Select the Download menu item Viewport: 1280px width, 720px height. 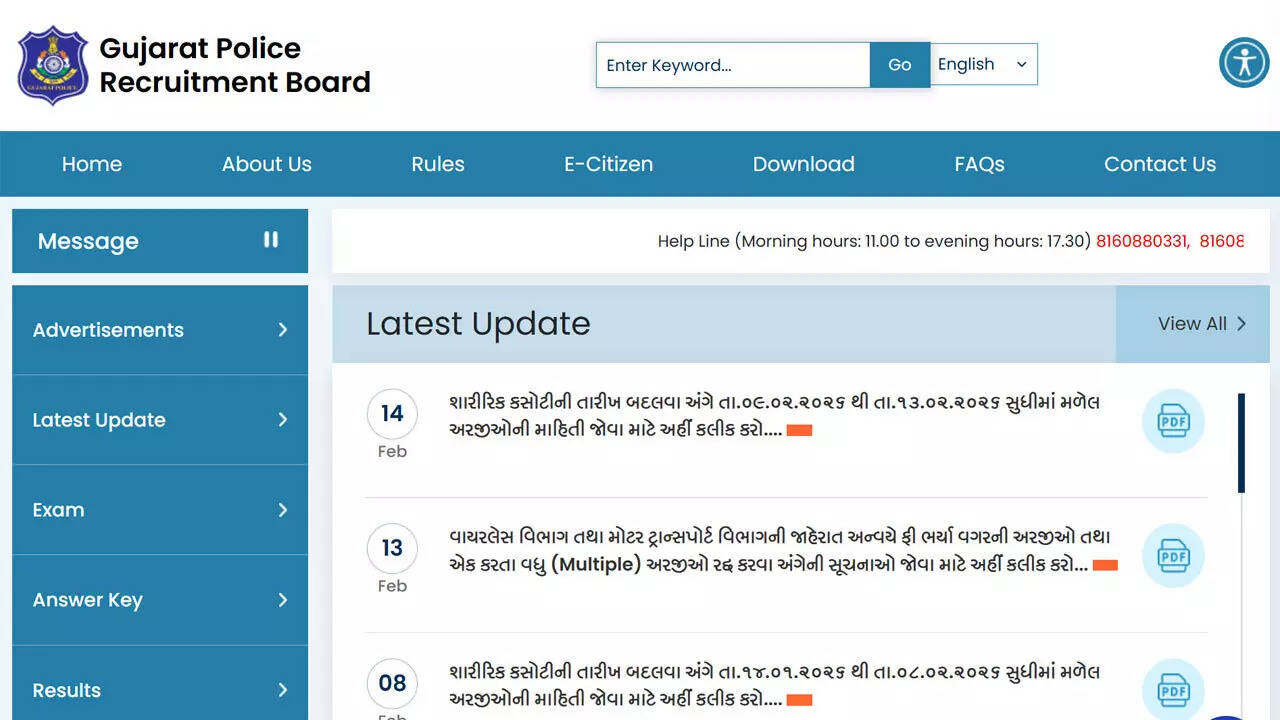[x=803, y=164]
